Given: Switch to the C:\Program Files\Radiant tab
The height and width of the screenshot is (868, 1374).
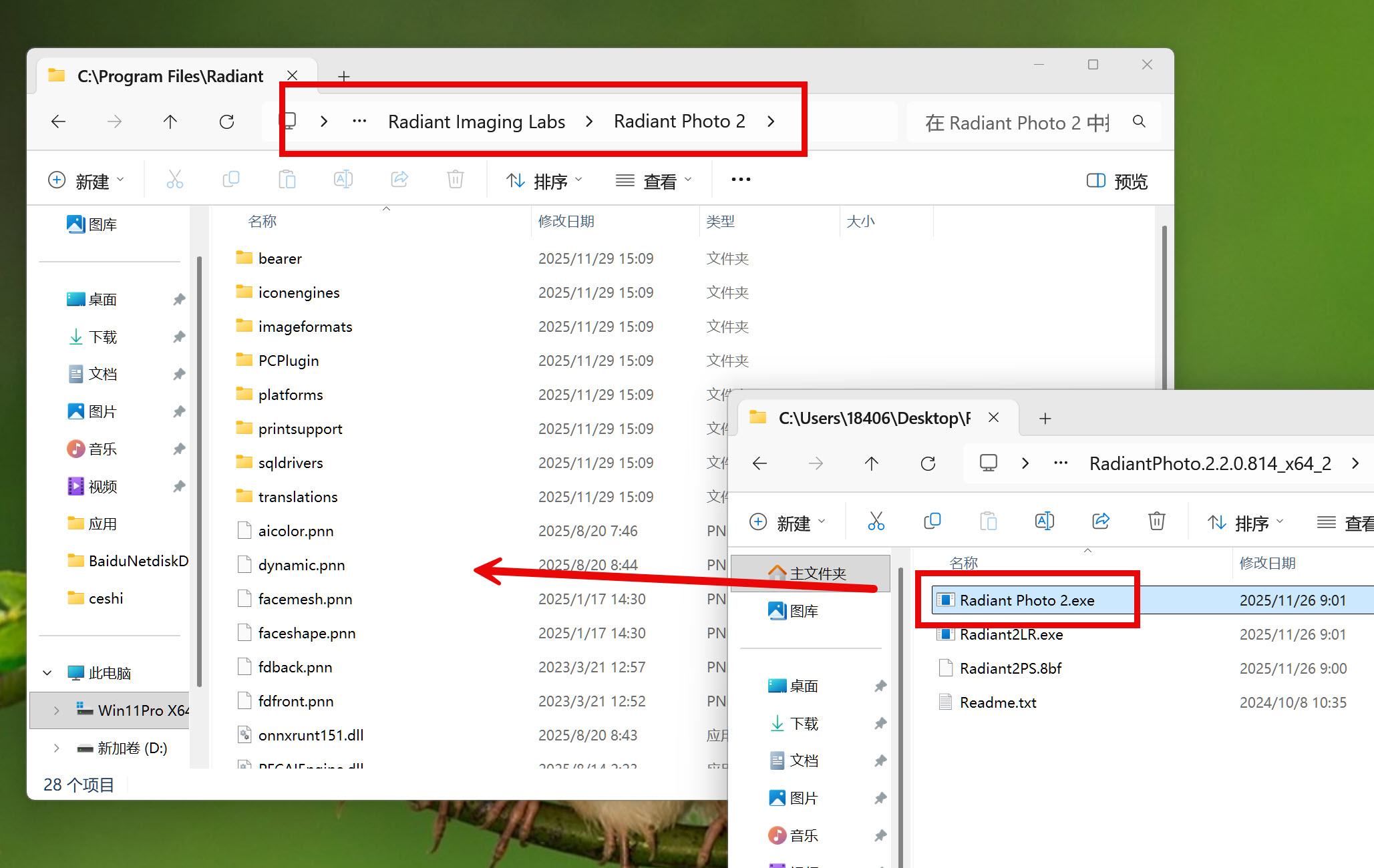Looking at the screenshot, I should tap(170, 76).
